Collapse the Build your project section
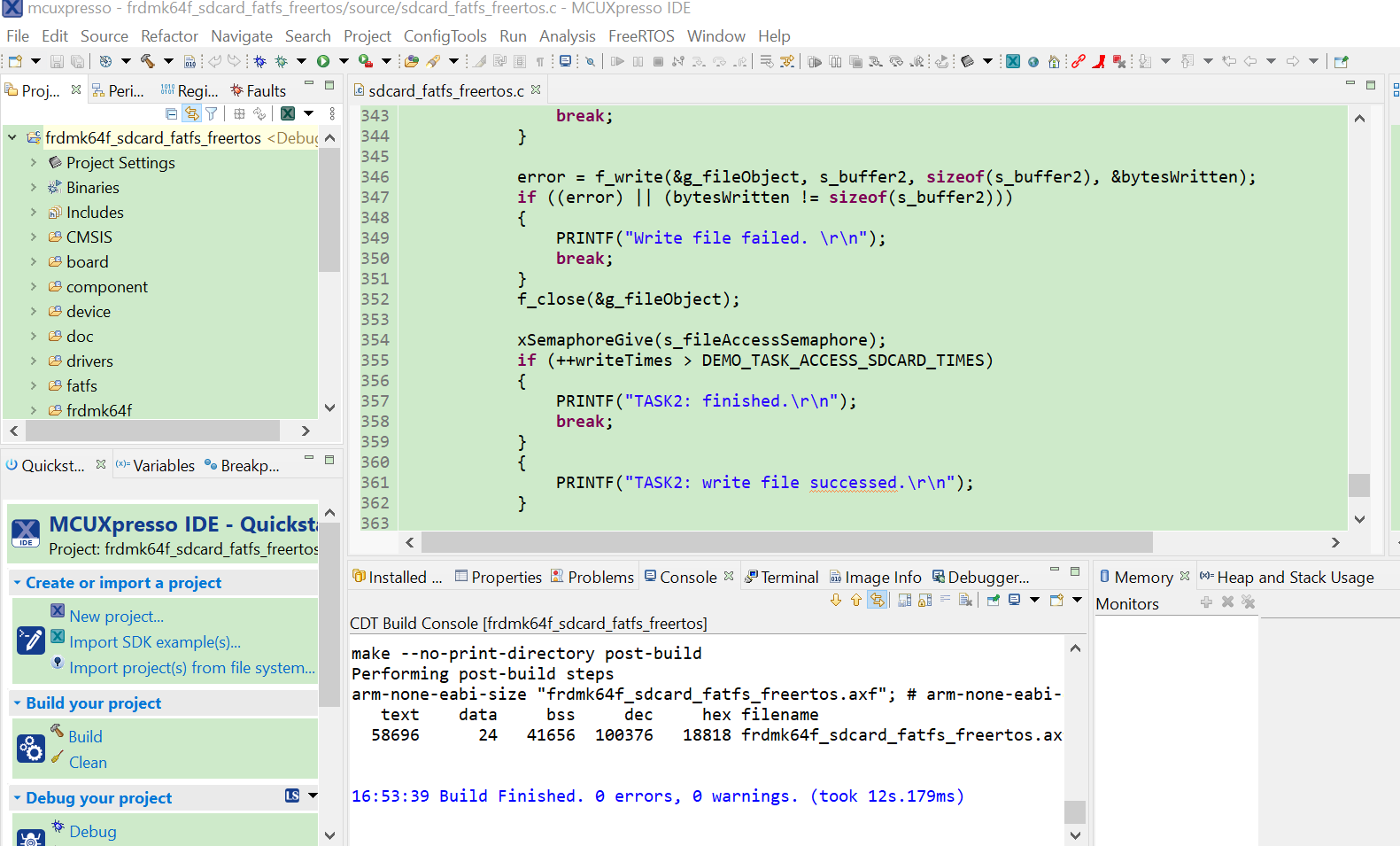The image size is (1400, 846). point(17,702)
